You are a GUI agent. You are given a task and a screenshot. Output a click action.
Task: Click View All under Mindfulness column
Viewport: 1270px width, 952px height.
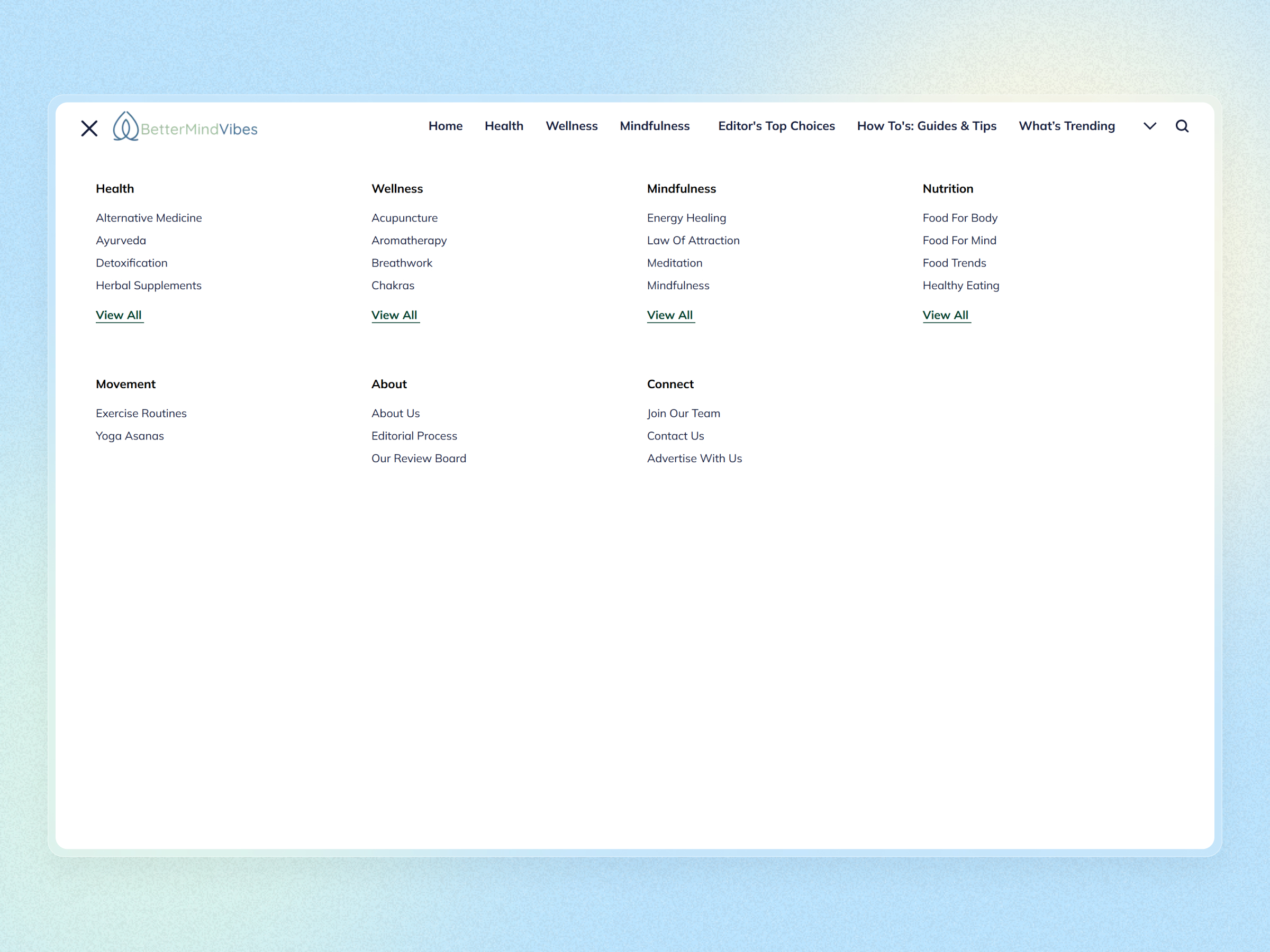pyautogui.click(x=670, y=315)
